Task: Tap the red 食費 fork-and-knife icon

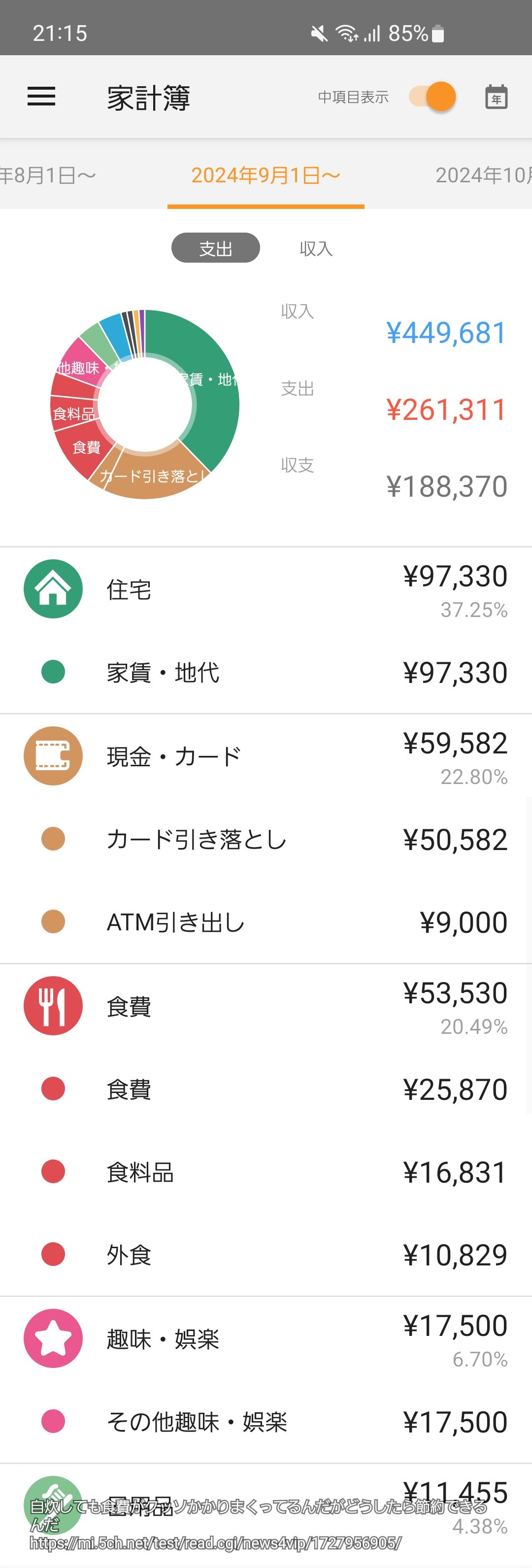Action: pyautogui.click(x=53, y=1006)
